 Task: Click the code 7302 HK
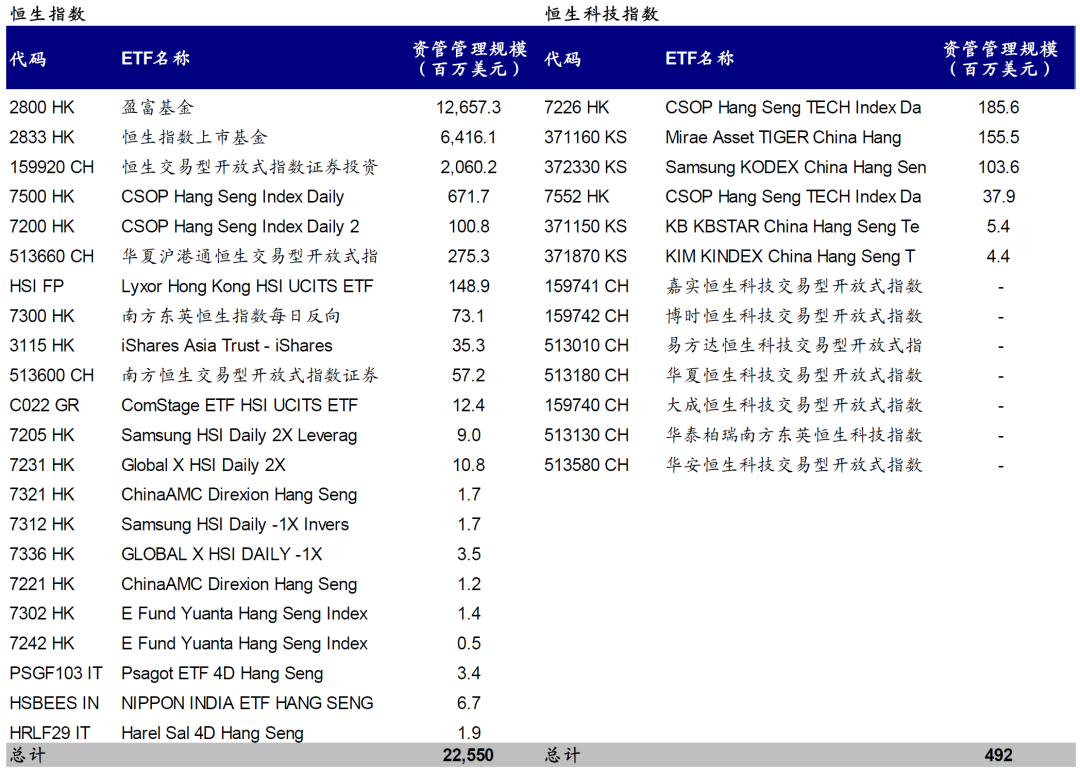pos(42,614)
